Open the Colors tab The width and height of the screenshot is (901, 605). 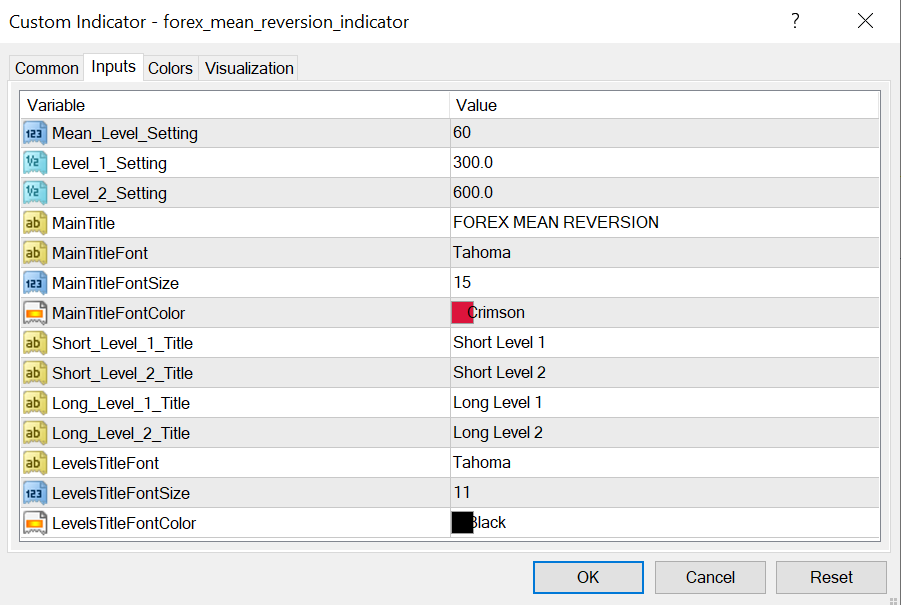(170, 68)
